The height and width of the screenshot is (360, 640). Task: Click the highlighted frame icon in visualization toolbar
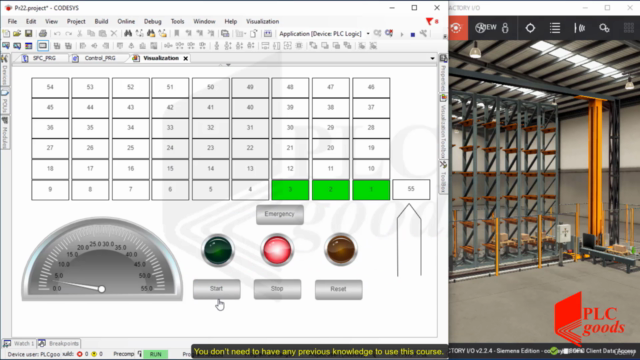click(x=42, y=46)
